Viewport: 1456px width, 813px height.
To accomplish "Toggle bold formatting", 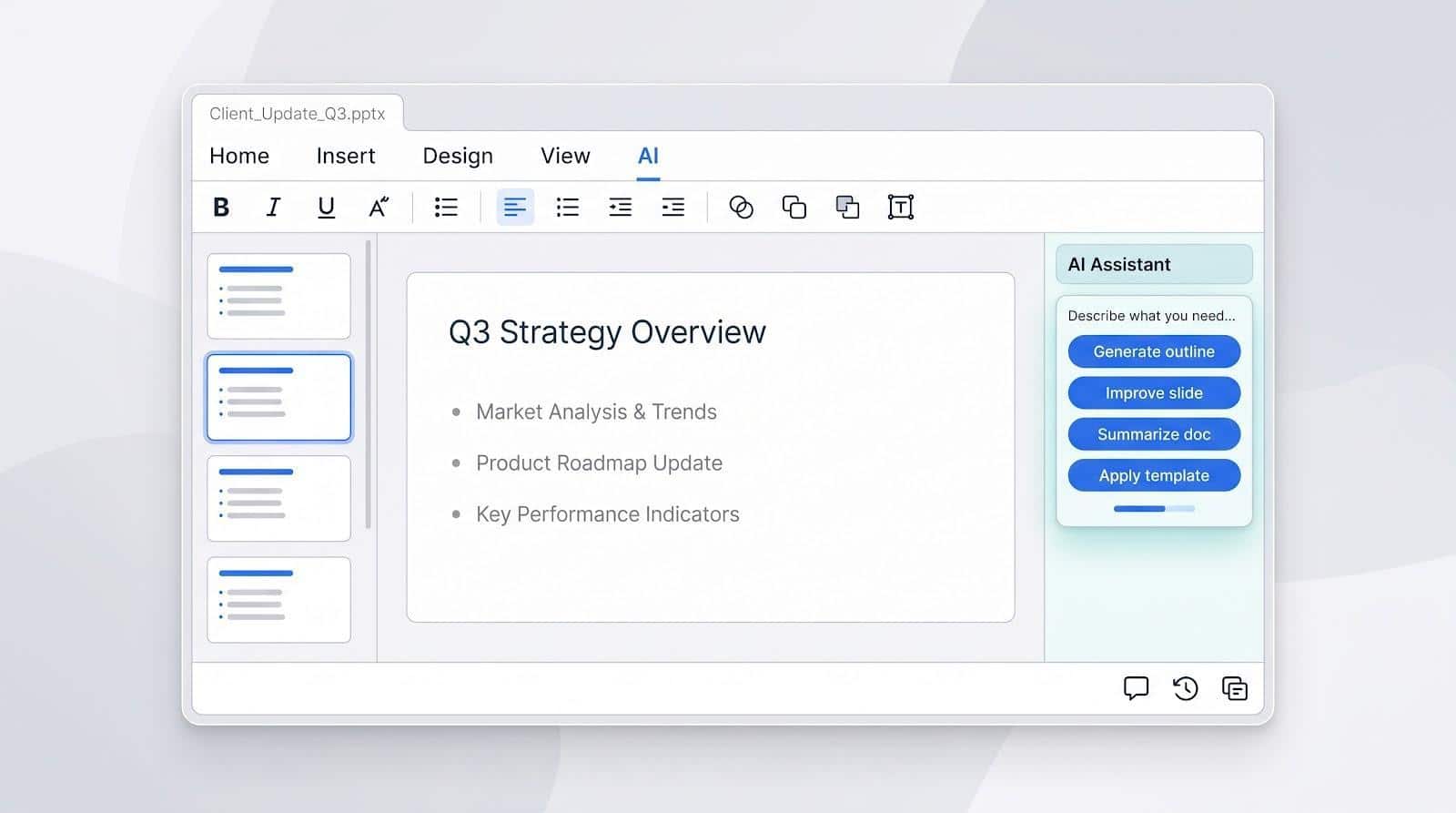I will coord(220,208).
